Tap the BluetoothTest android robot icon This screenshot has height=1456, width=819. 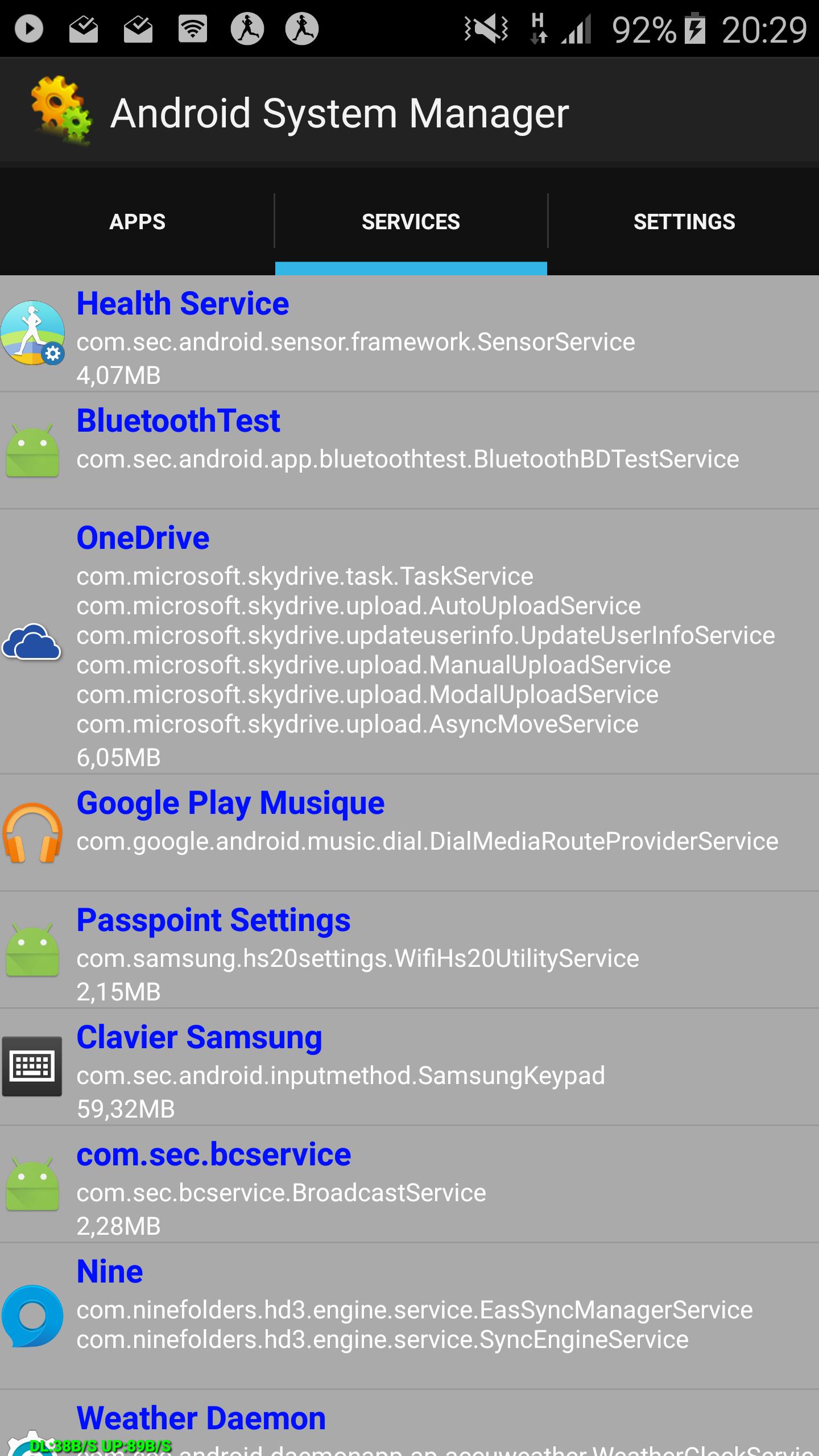pyautogui.click(x=32, y=450)
